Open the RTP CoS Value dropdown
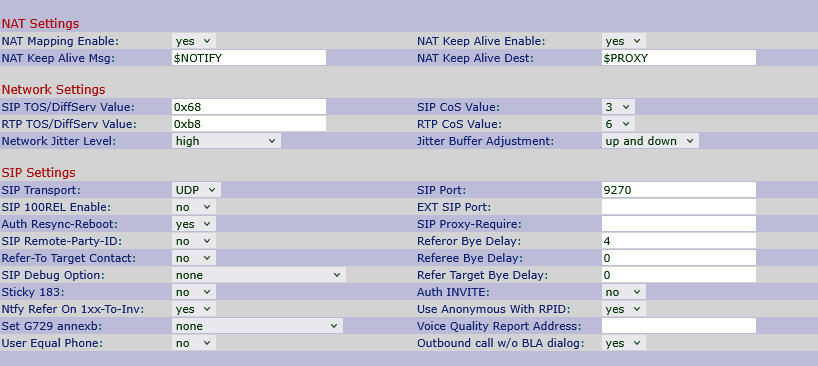Image resolution: width=818 pixels, height=366 pixels. [618, 124]
